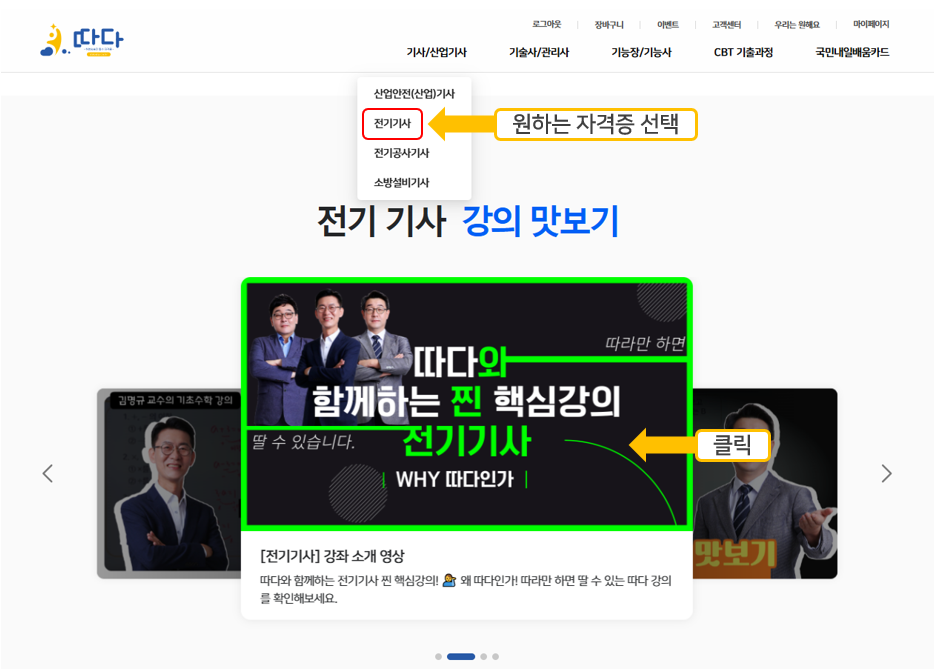Open the 기술사/관리사 main menu
Screen dimensions: 934x669
click(x=539, y=52)
